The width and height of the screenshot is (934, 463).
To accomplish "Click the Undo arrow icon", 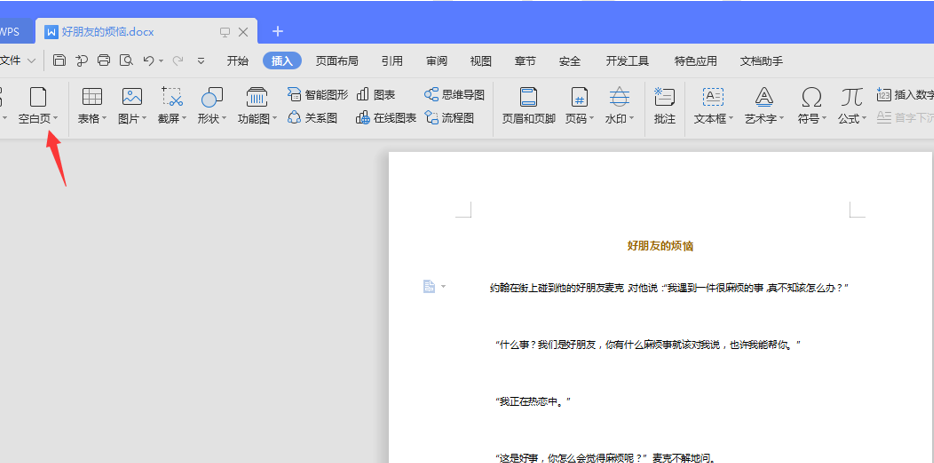I will coord(149,61).
